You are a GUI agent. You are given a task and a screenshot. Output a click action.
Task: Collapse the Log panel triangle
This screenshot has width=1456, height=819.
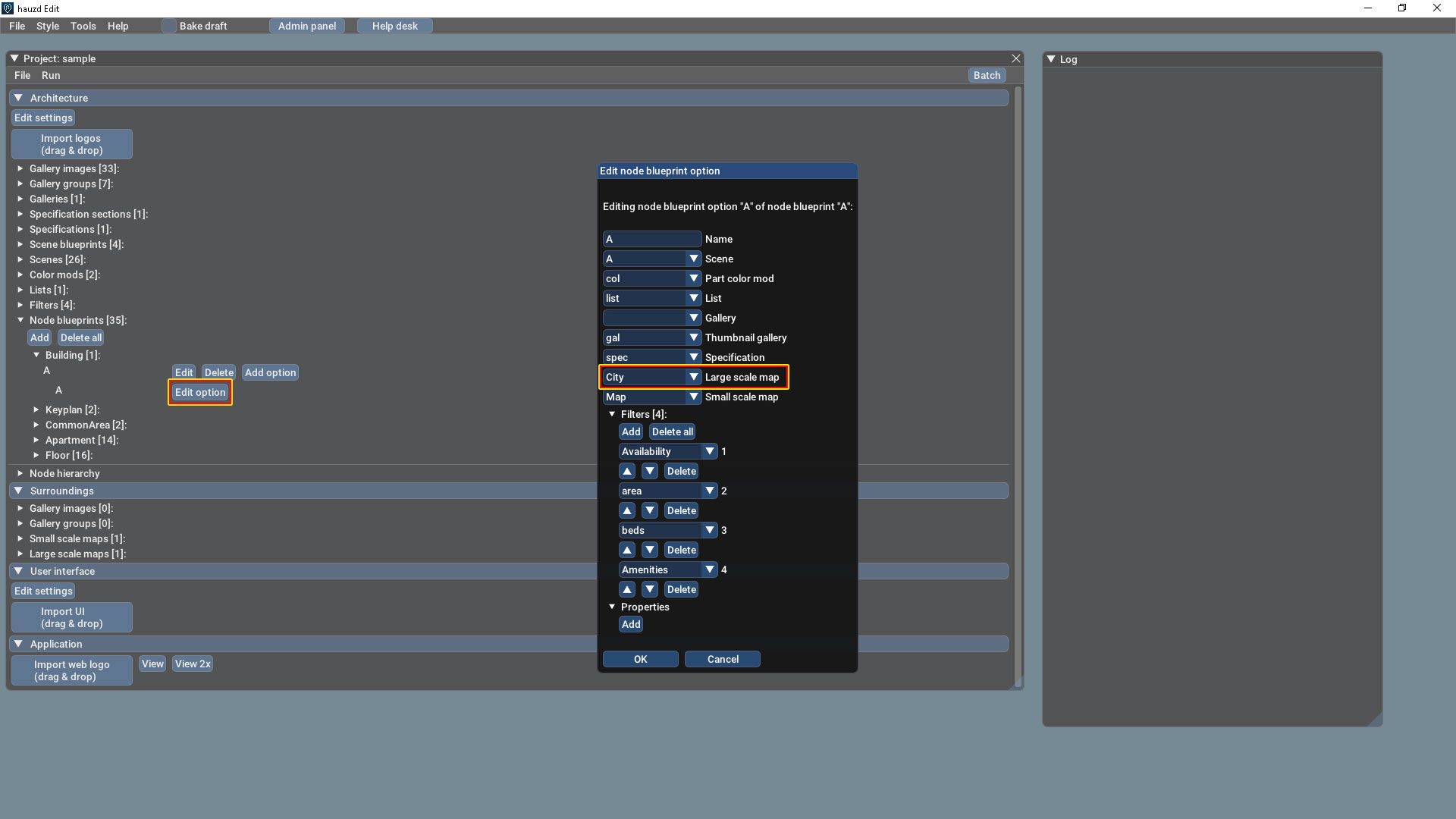tap(1051, 59)
